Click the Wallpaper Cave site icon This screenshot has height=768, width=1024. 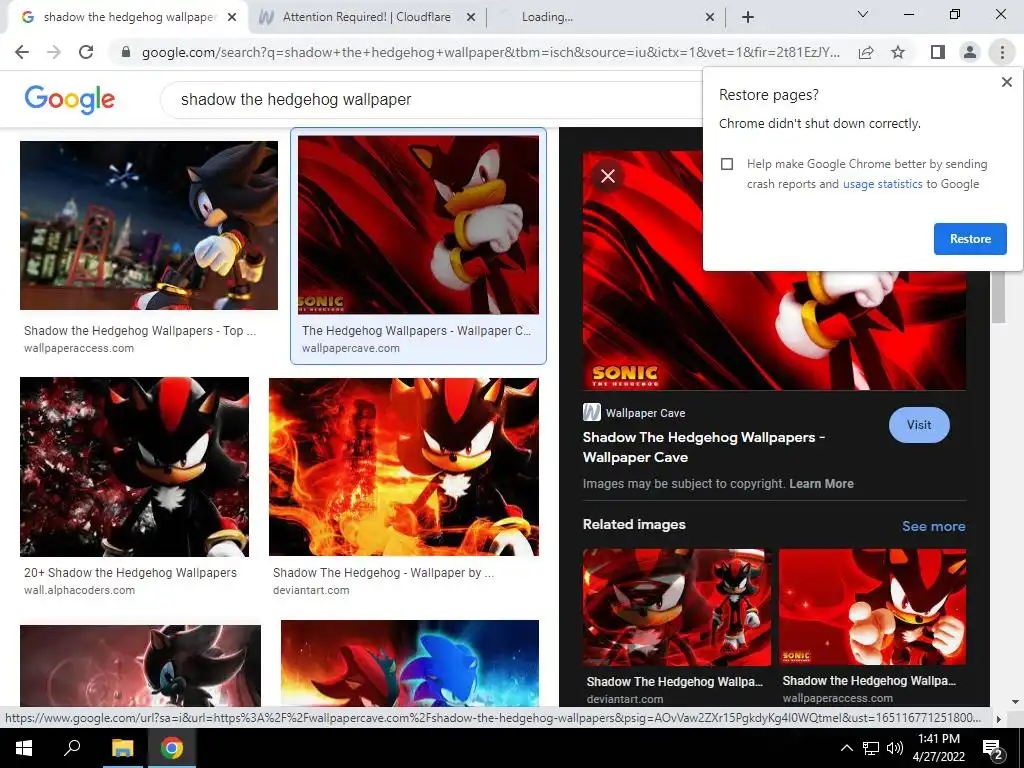coord(592,412)
